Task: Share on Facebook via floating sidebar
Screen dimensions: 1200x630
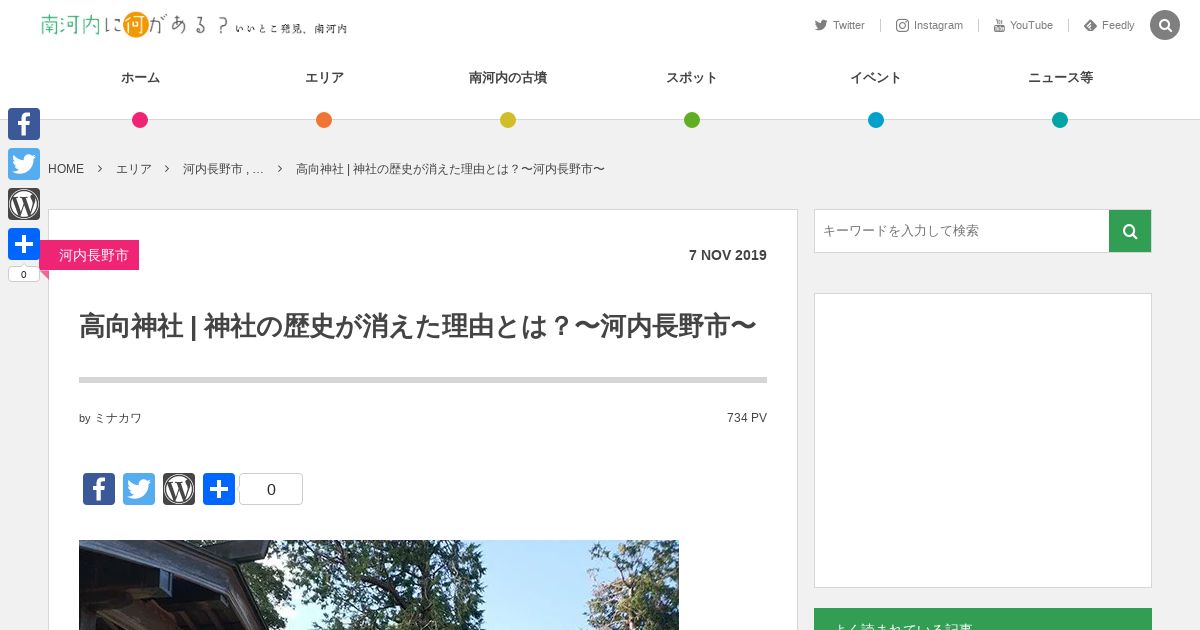Action: tap(24, 124)
